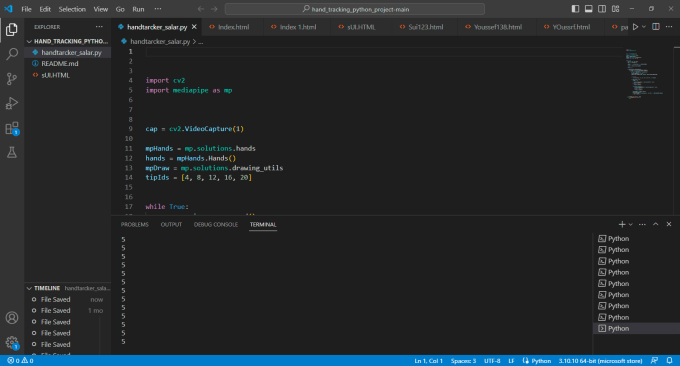Open the Output panel tab
680x366 pixels.
(171, 225)
